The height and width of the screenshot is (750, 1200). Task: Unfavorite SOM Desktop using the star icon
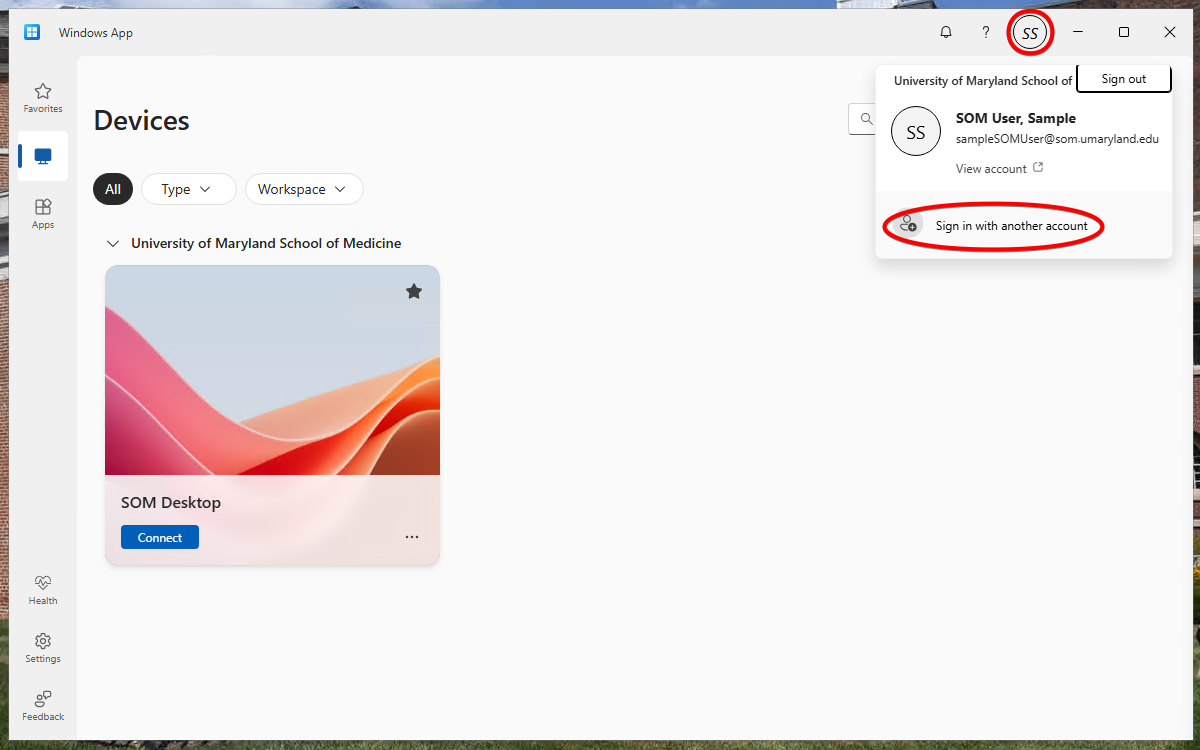click(414, 291)
